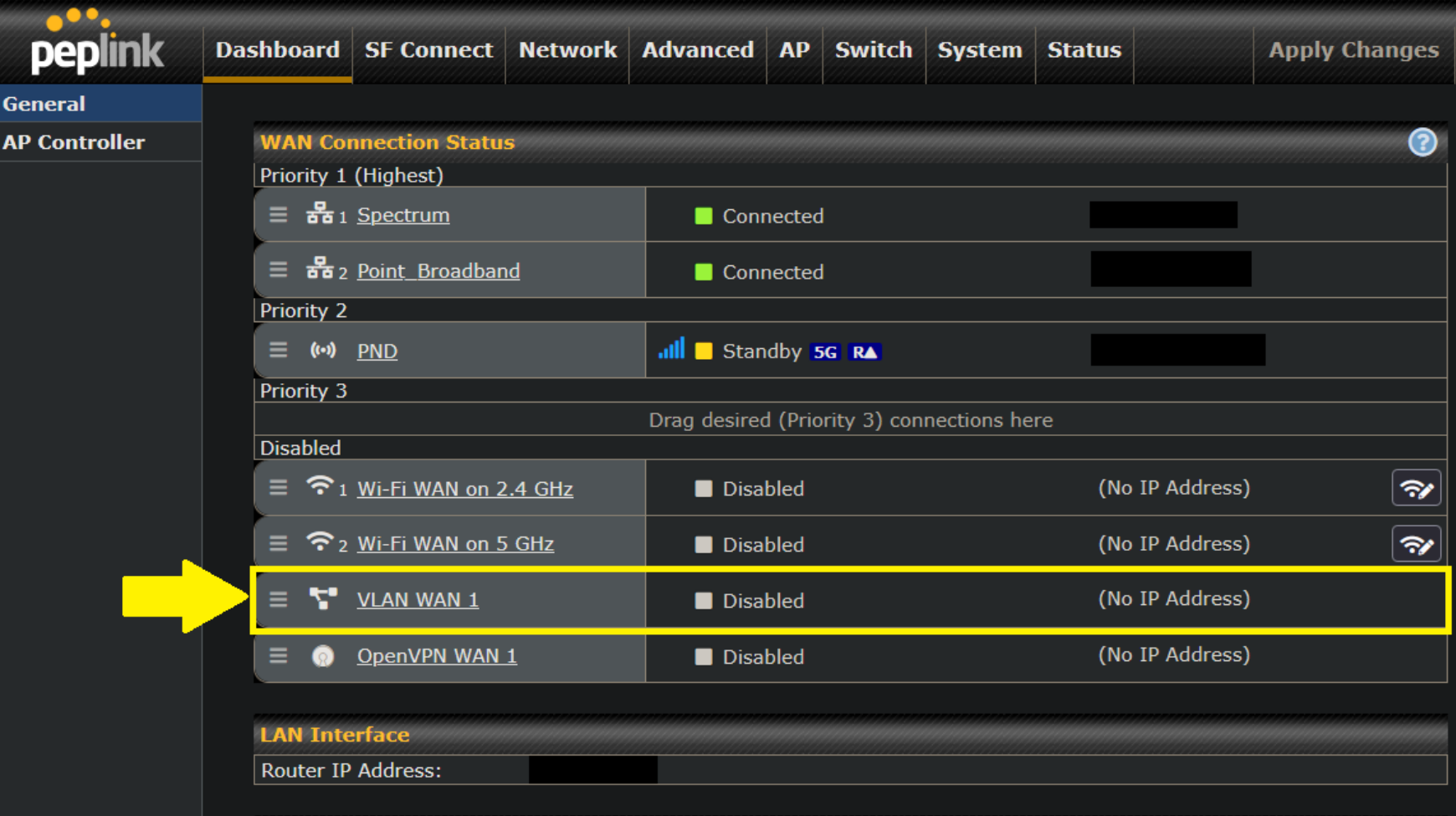Click Apply Changes
Viewport: 1456px width, 816px height.
[x=1354, y=50]
